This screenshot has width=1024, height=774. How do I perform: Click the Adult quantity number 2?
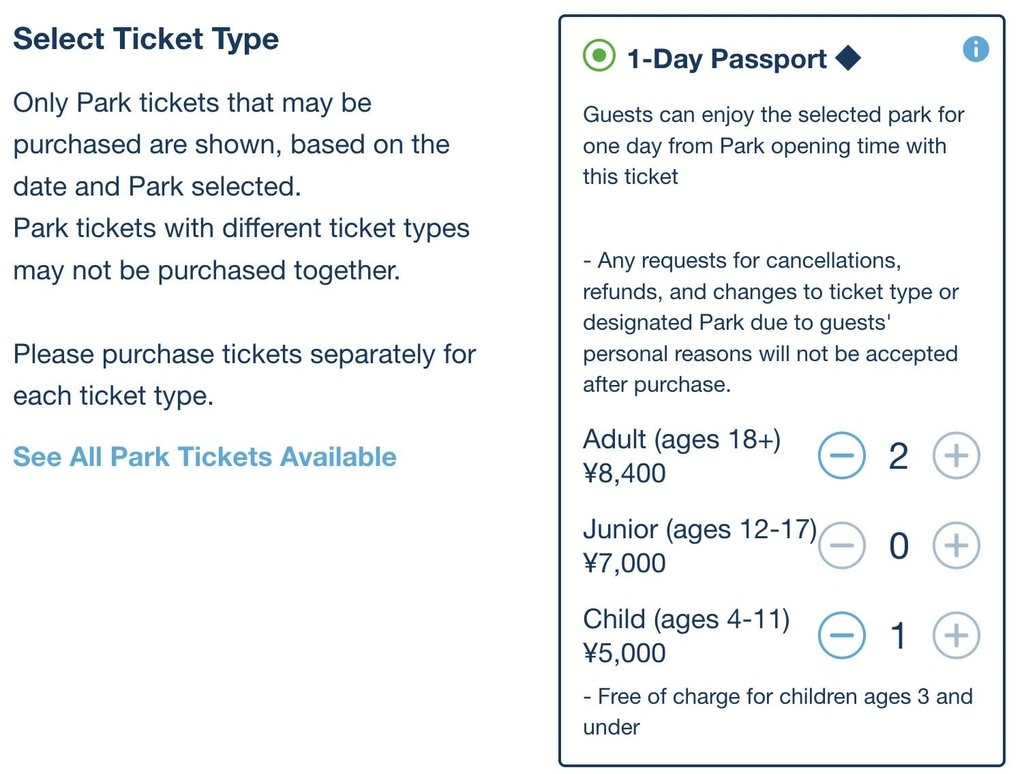899,456
